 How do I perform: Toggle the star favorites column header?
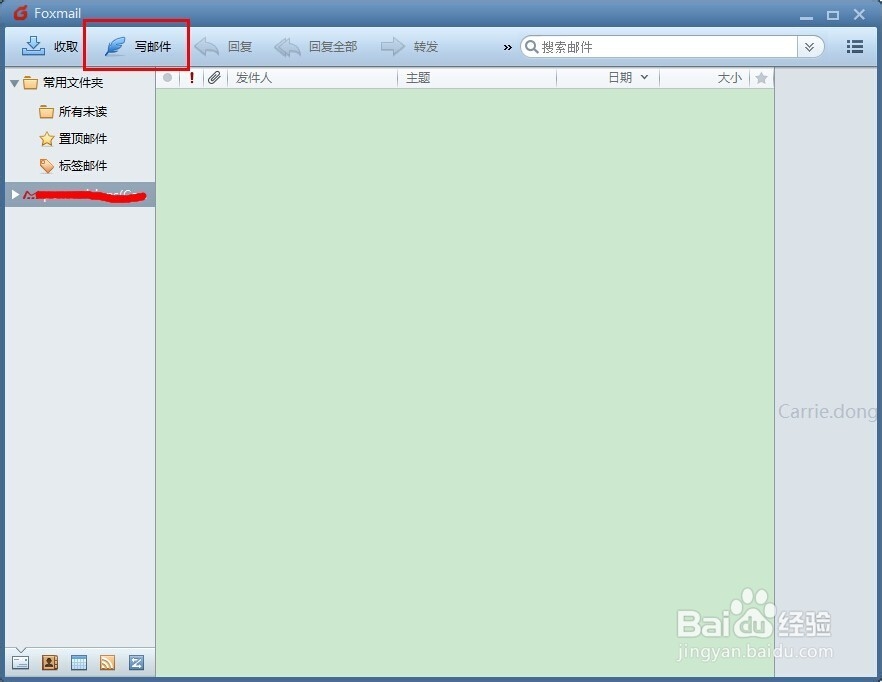click(762, 77)
